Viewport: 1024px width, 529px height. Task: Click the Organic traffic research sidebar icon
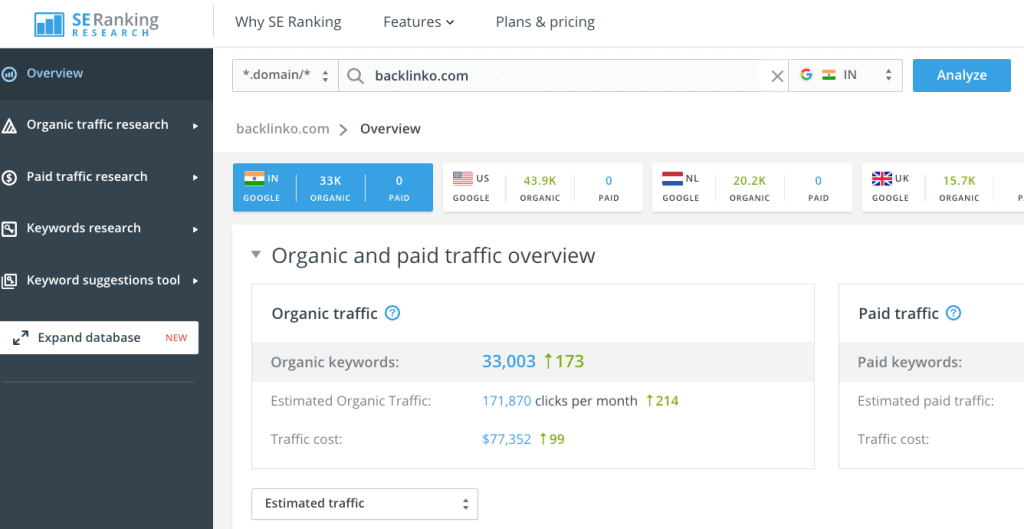(x=9, y=126)
